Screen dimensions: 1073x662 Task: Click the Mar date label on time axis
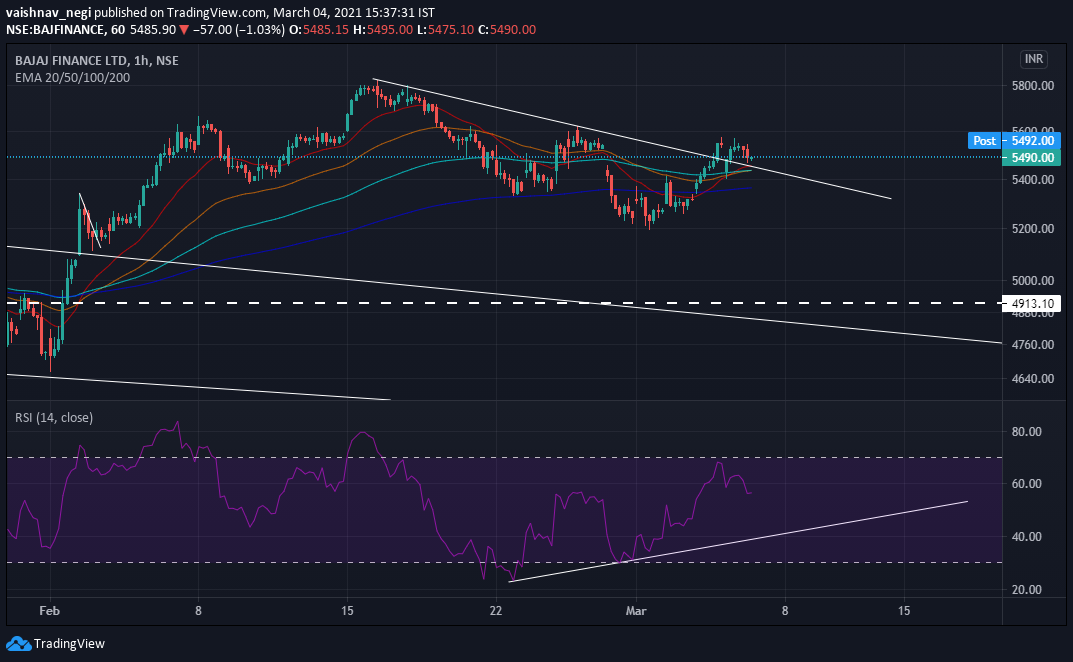tap(636, 610)
